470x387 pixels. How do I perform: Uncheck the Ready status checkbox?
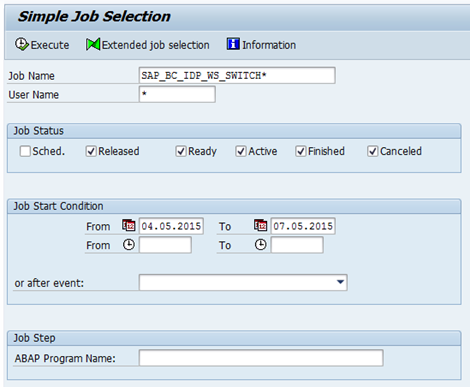(181, 151)
